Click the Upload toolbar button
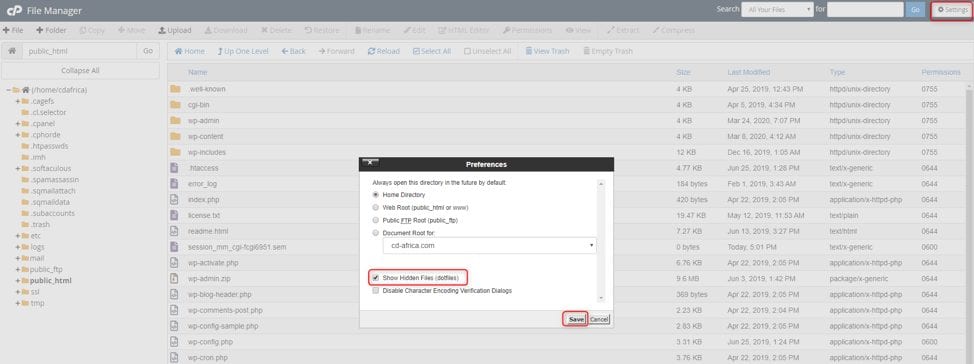The width and height of the screenshot is (974, 364). click(x=175, y=30)
